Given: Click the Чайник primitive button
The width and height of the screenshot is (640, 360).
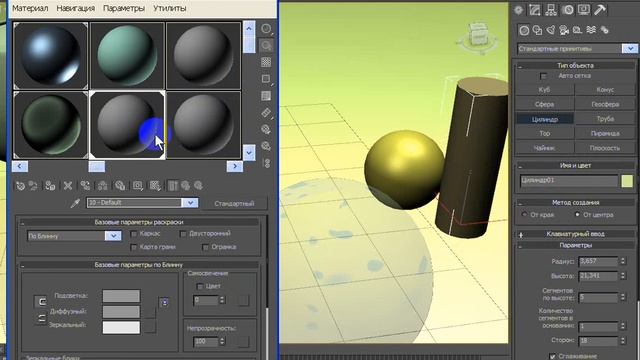Looking at the screenshot, I should (x=544, y=148).
